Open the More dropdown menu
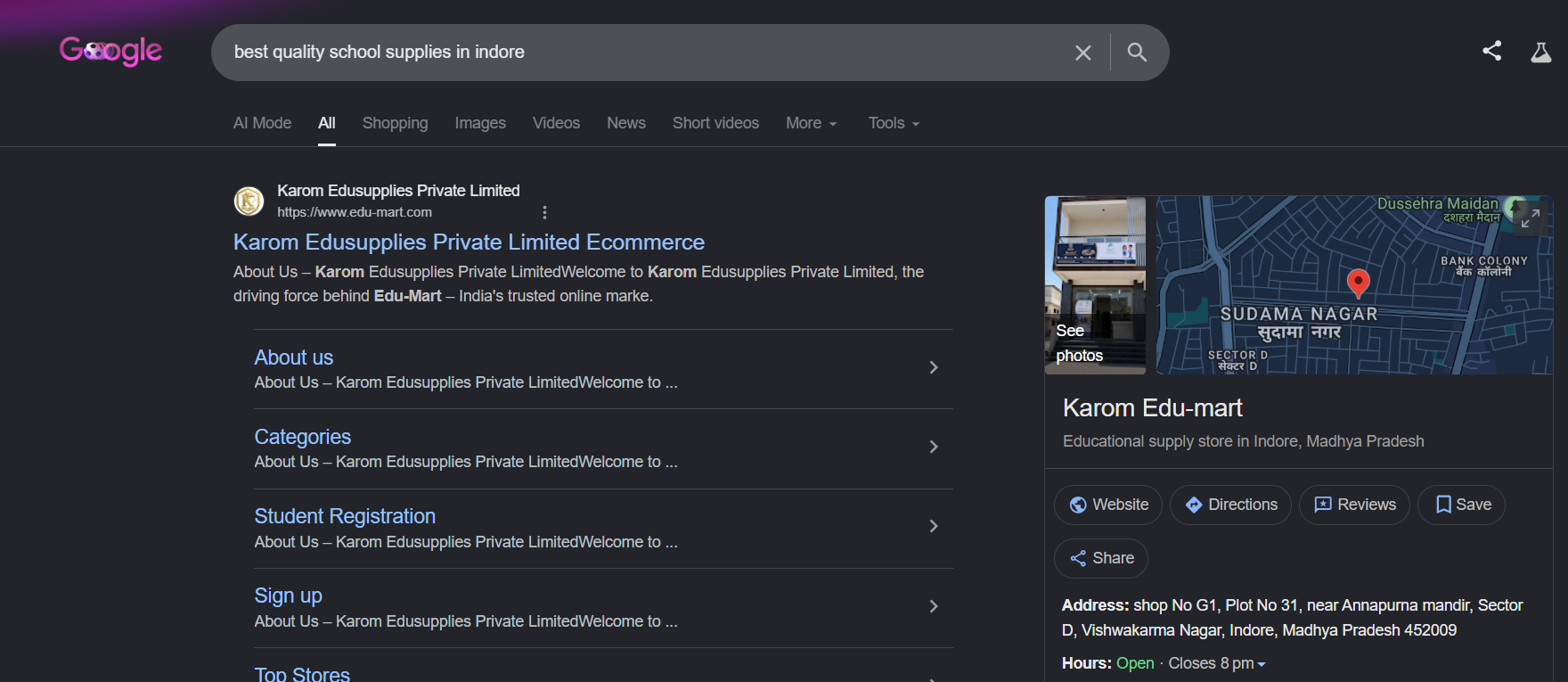 tap(812, 123)
